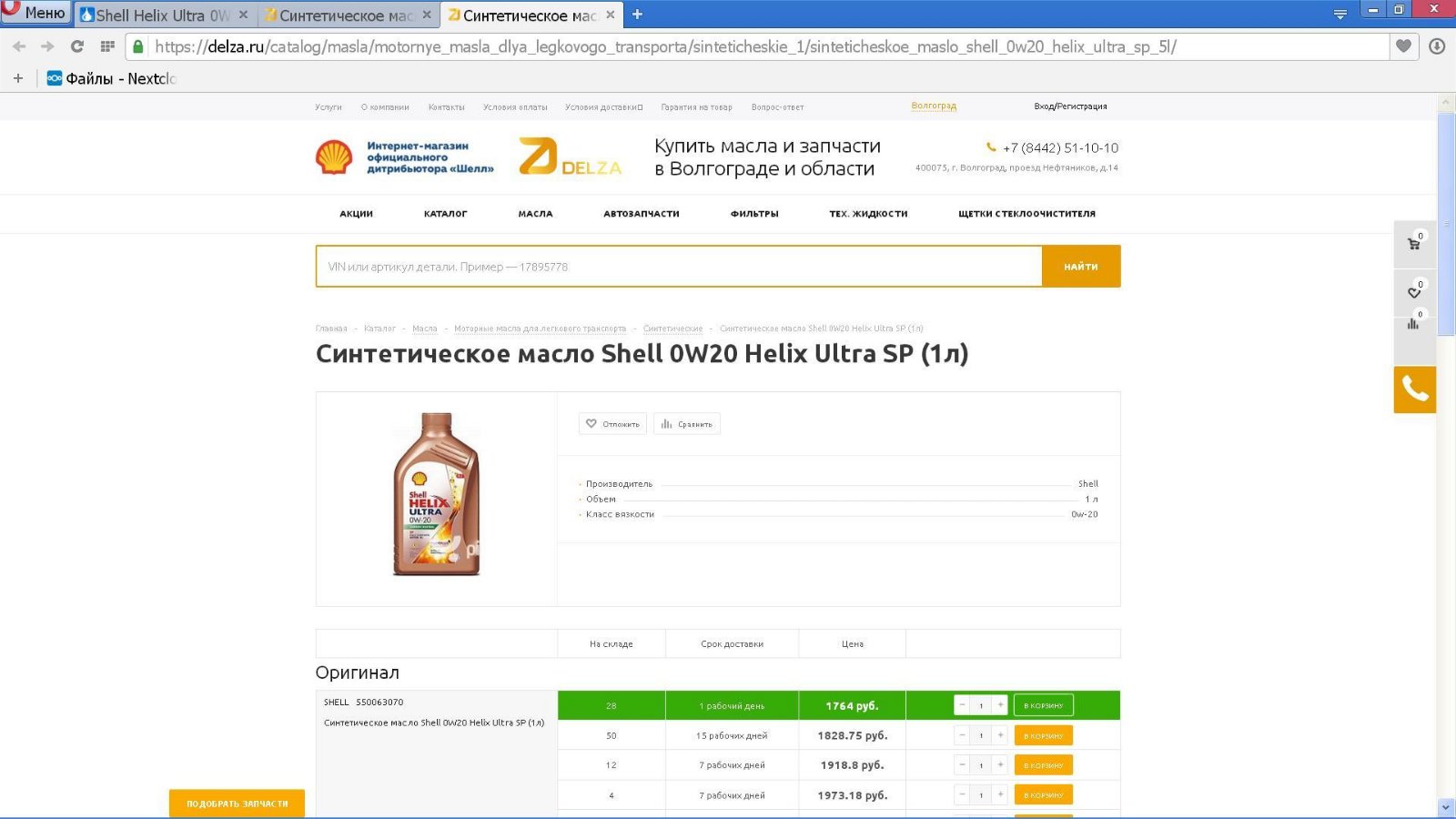Click Отложить wishlist button
This screenshot has height=819, width=1456.
coord(612,424)
